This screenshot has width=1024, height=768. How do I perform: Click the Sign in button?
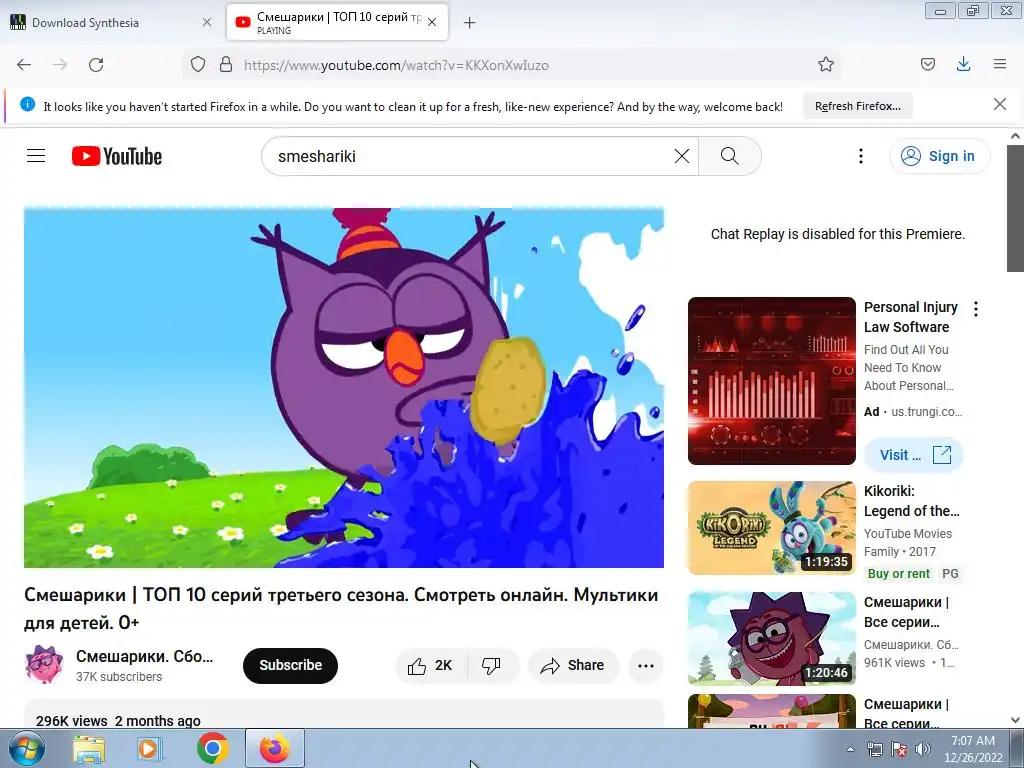tap(939, 156)
